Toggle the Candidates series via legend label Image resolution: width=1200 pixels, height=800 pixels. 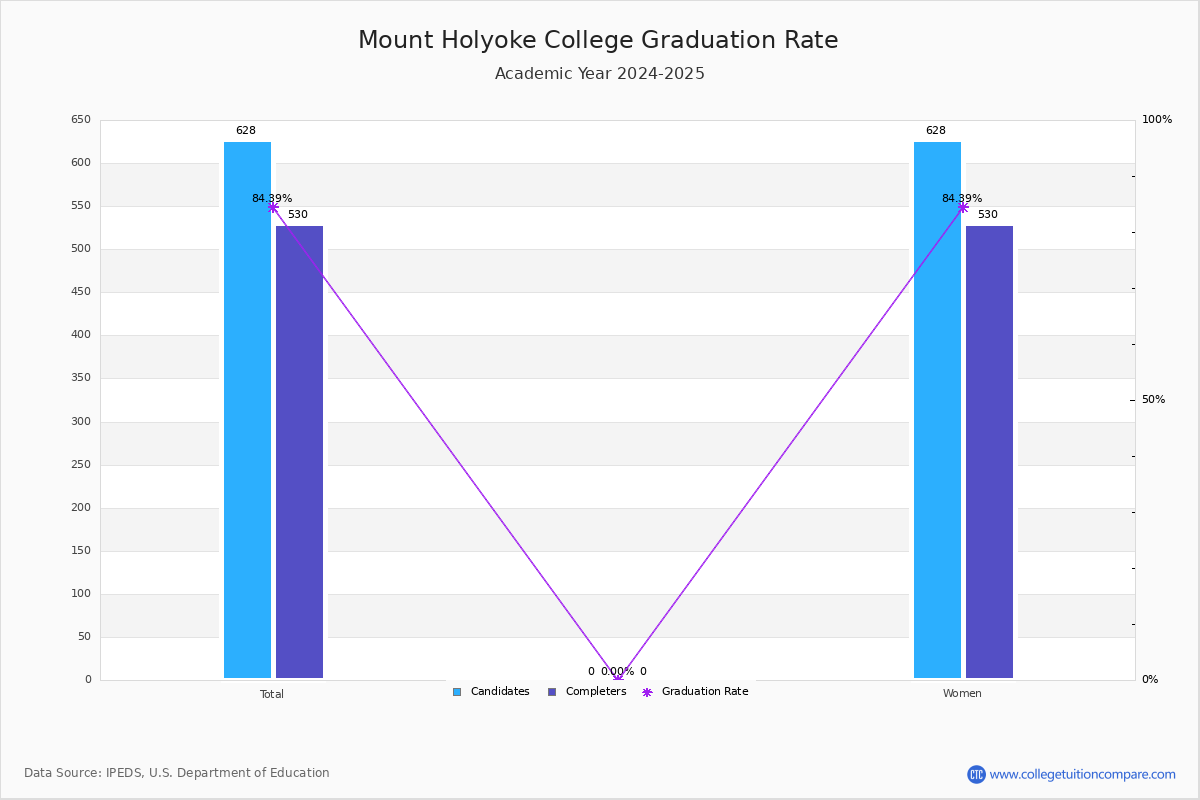point(500,692)
